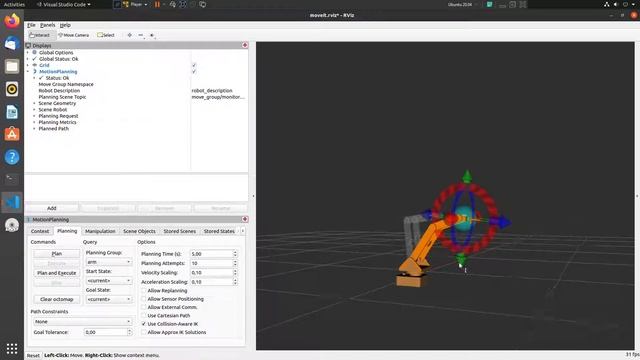Switch to Visual Studio Code in dock

12,202
